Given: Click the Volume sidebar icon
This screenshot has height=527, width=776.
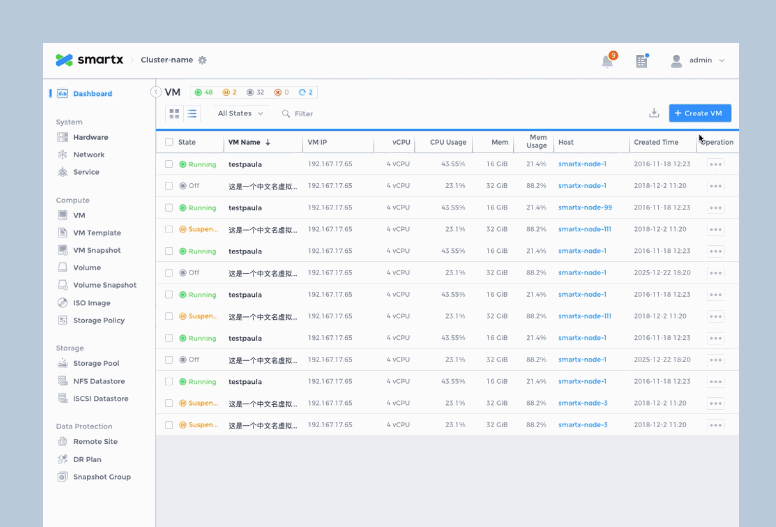Looking at the screenshot, I should coord(62,267).
